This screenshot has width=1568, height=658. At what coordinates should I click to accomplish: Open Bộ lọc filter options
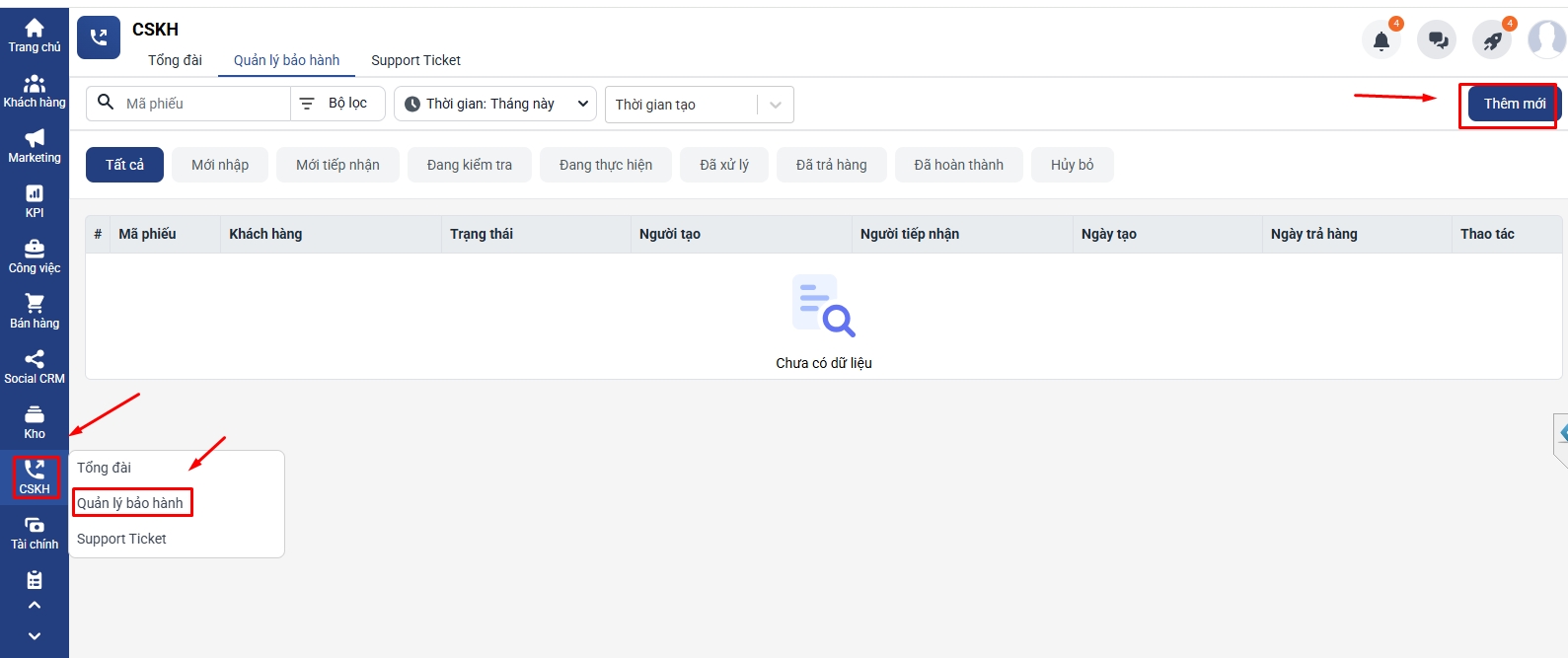337,104
